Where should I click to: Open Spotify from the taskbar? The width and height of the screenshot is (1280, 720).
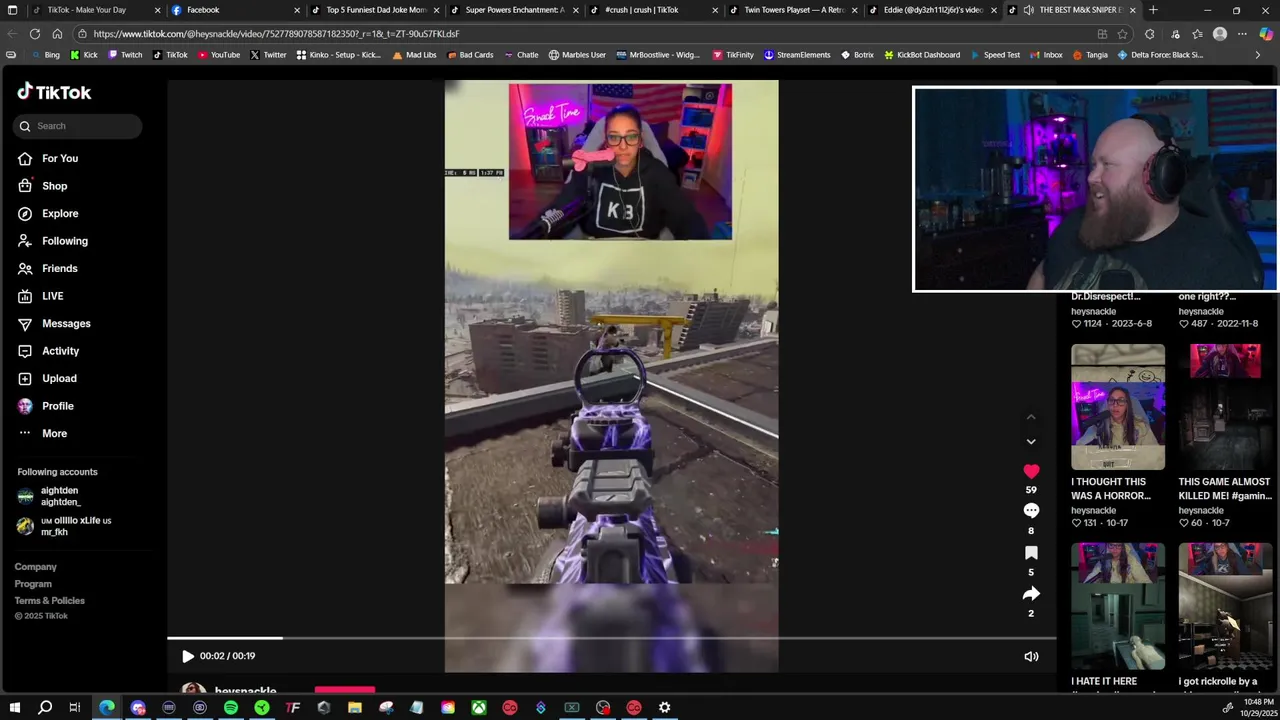point(231,708)
